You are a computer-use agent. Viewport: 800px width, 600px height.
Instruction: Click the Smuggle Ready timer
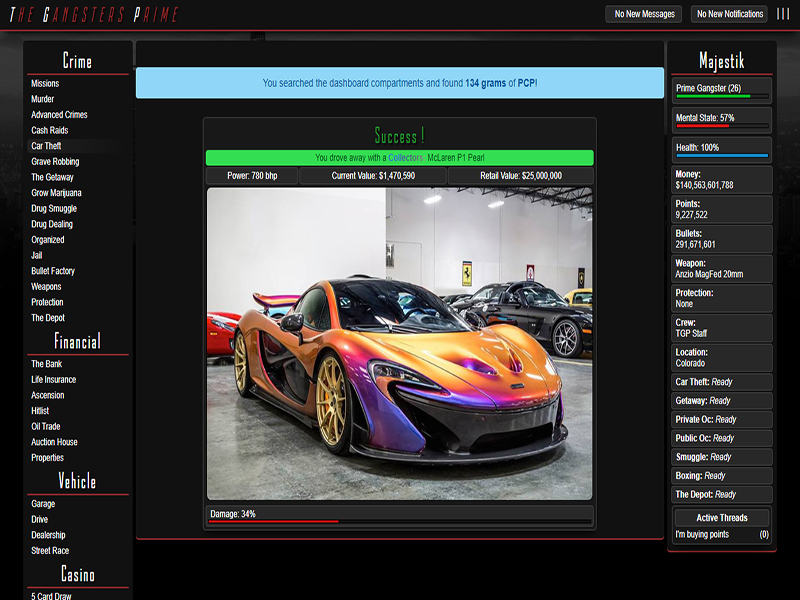pos(721,457)
